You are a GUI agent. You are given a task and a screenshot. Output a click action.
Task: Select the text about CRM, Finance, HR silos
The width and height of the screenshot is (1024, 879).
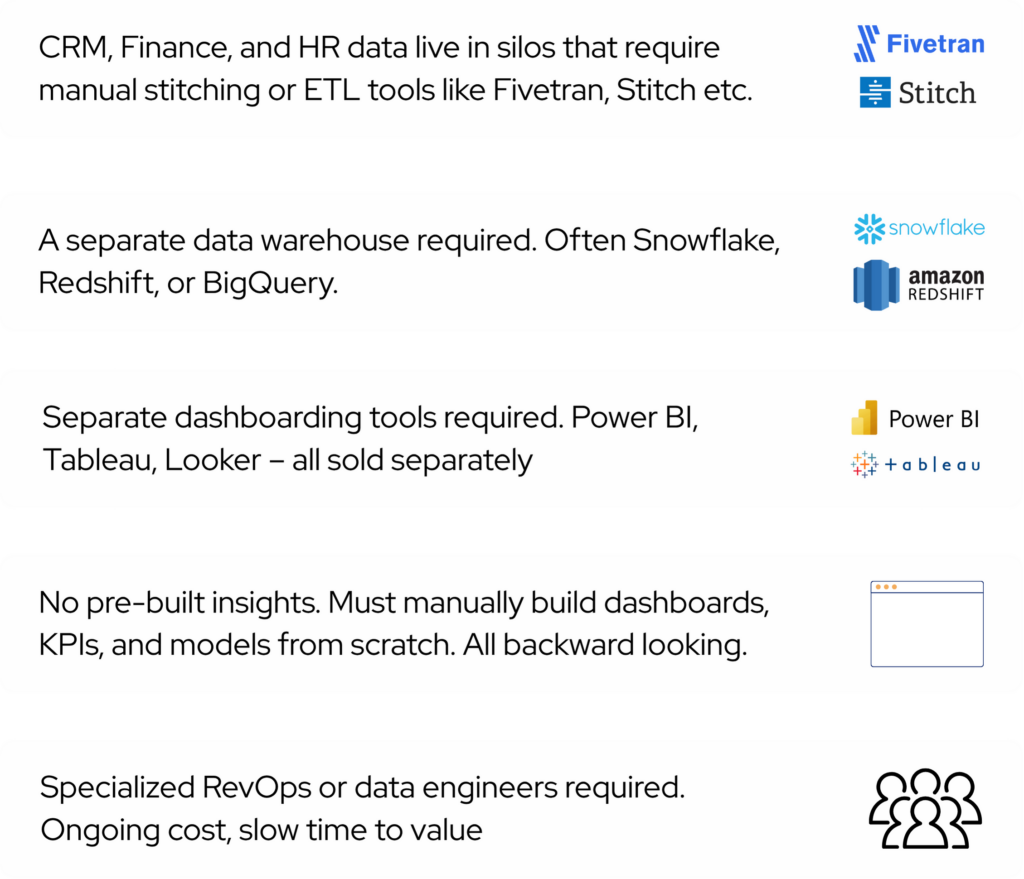395,69
